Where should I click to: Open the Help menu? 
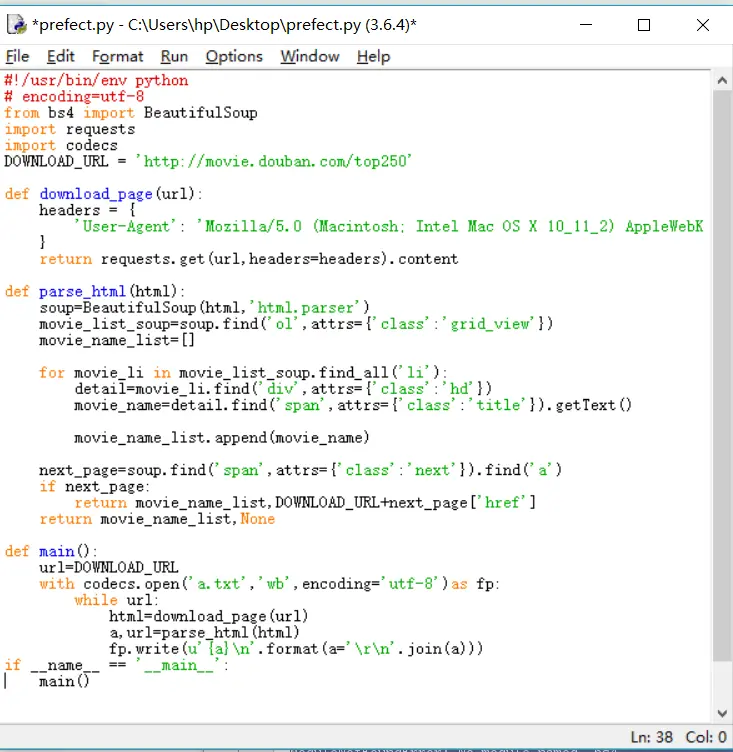(373, 57)
